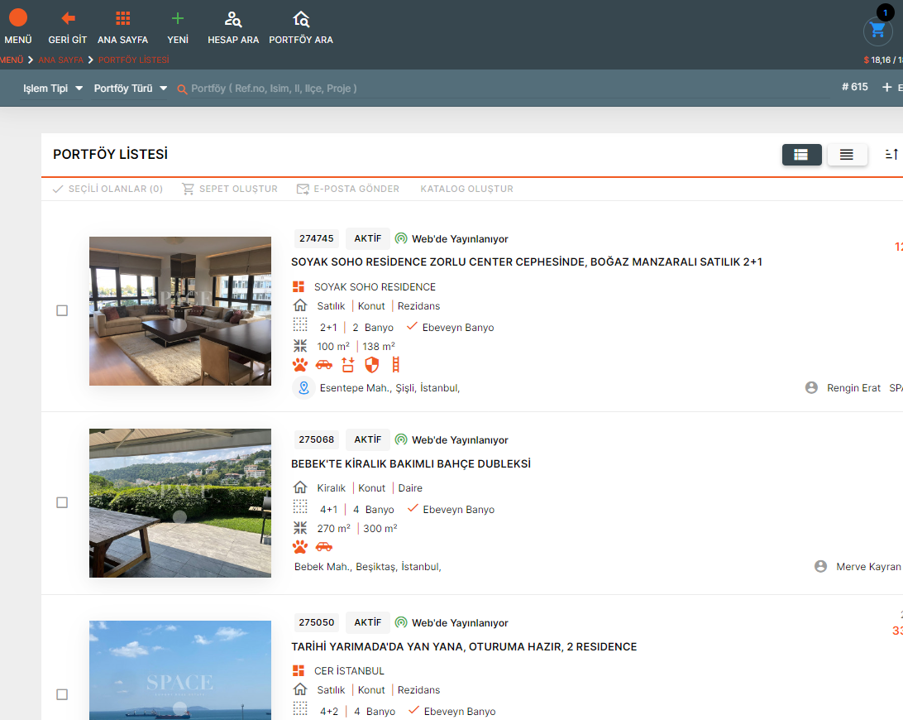The height and width of the screenshot is (720, 903).
Task: Click CER İSTANBUL project name
Action: pos(349,671)
